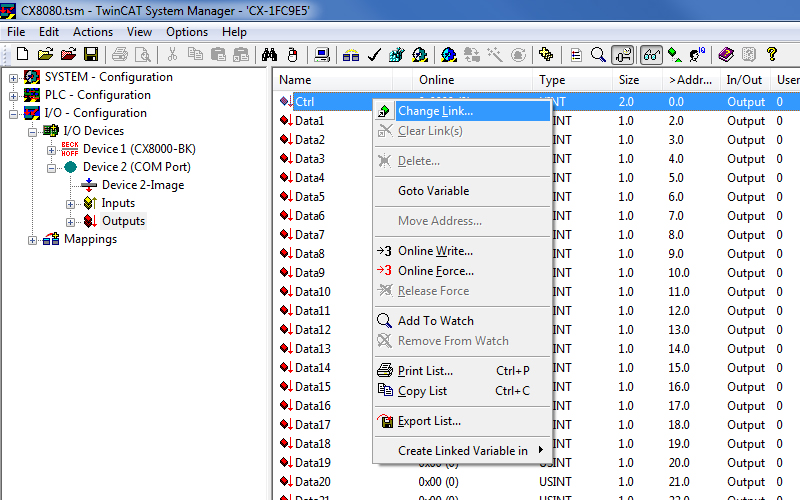The width and height of the screenshot is (800, 500).
Task: Click the purple help book toolbar icon
Action: 726,54
